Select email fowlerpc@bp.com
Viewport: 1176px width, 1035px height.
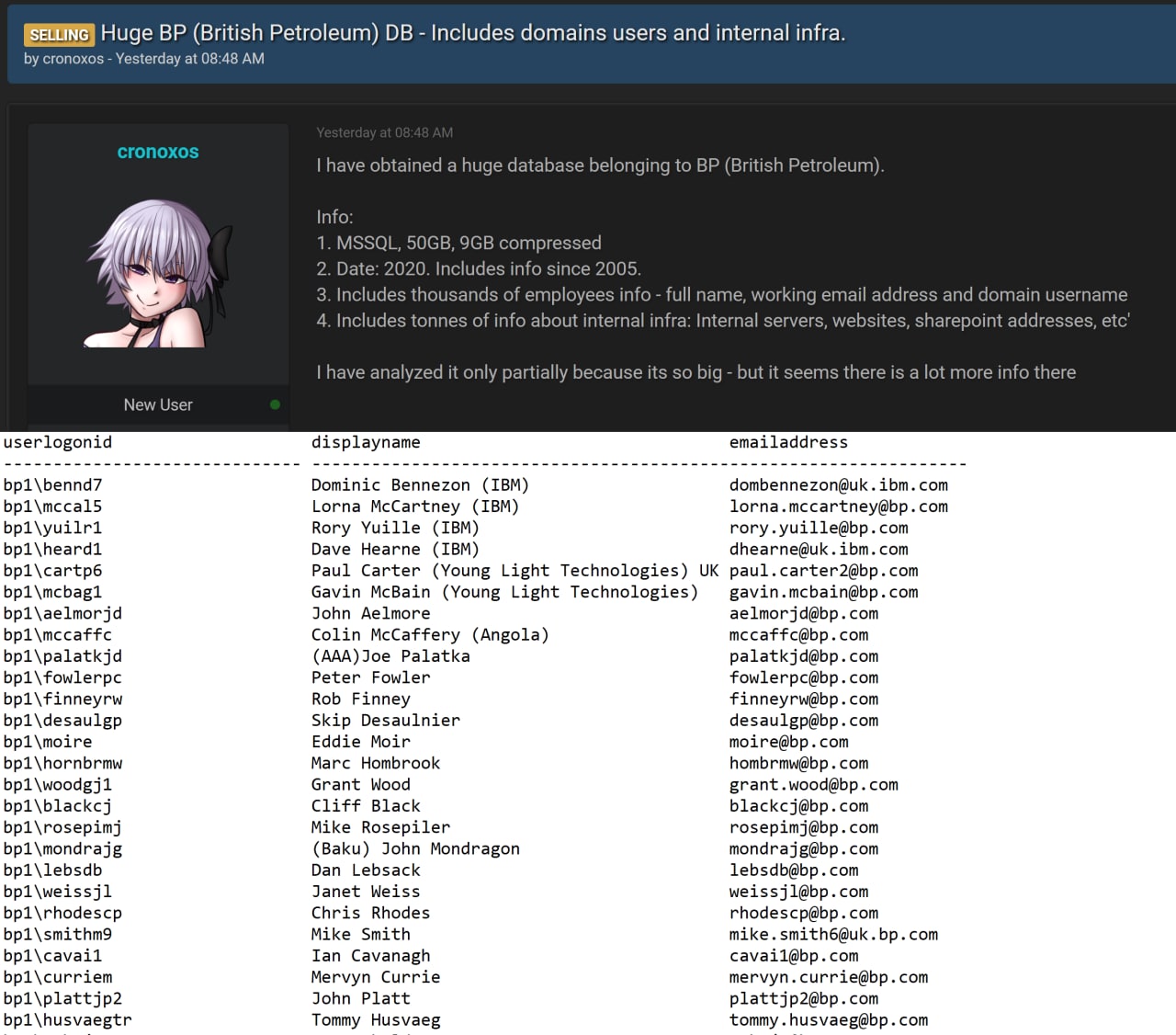coord(804,677)
